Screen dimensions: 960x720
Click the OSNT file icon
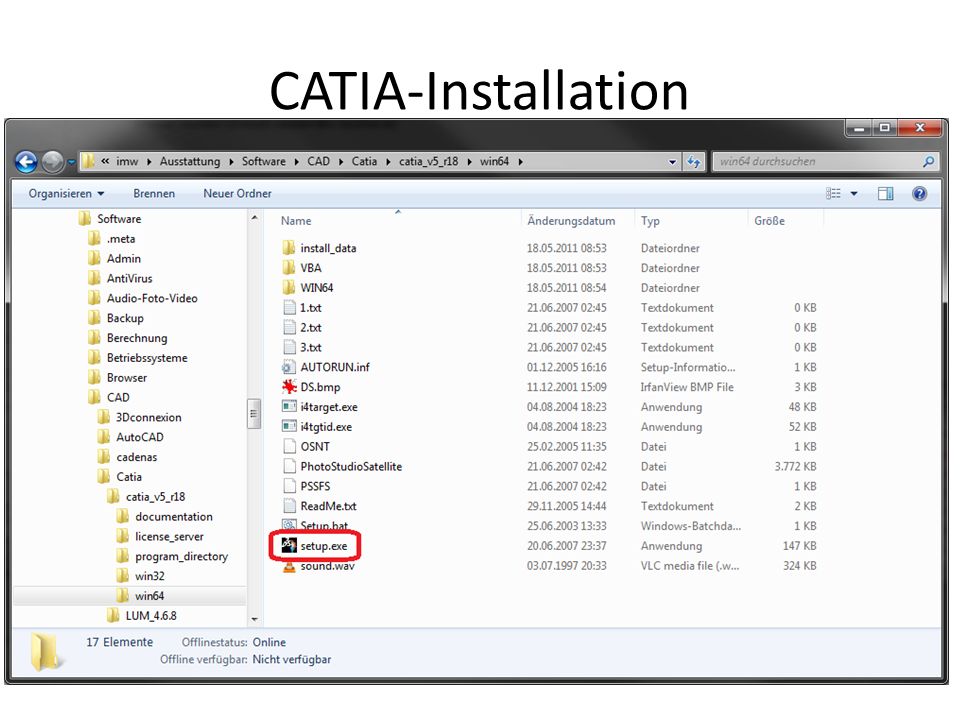pos(290,446)
